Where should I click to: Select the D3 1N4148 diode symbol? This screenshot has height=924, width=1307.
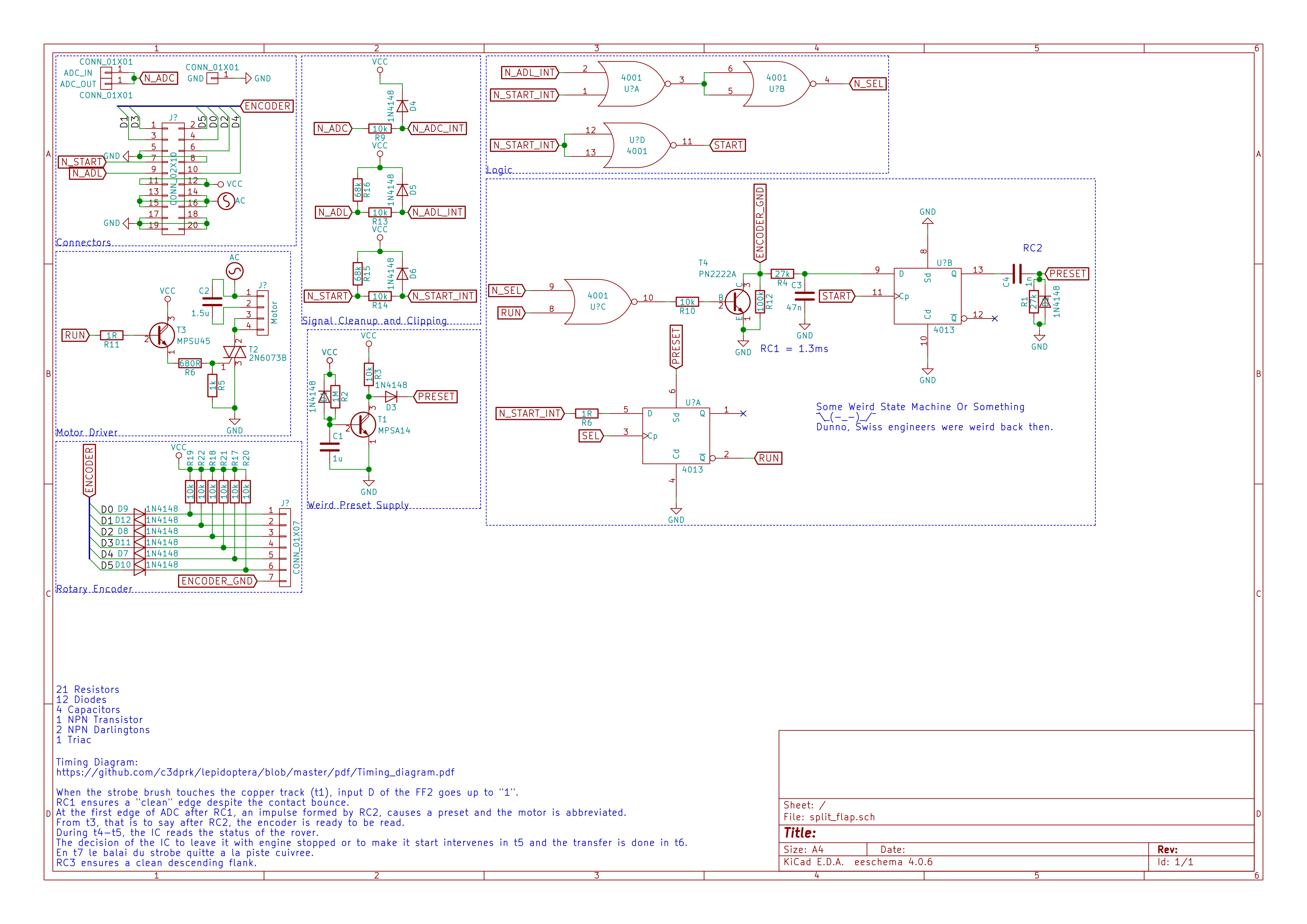point(391,397)
